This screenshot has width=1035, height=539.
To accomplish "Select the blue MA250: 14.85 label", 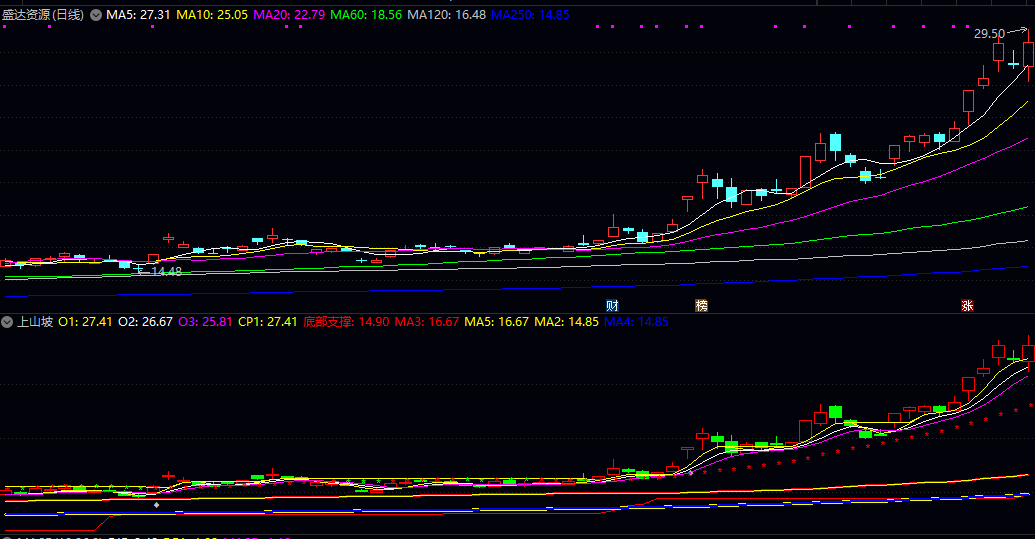I will (x=530, y=15).
